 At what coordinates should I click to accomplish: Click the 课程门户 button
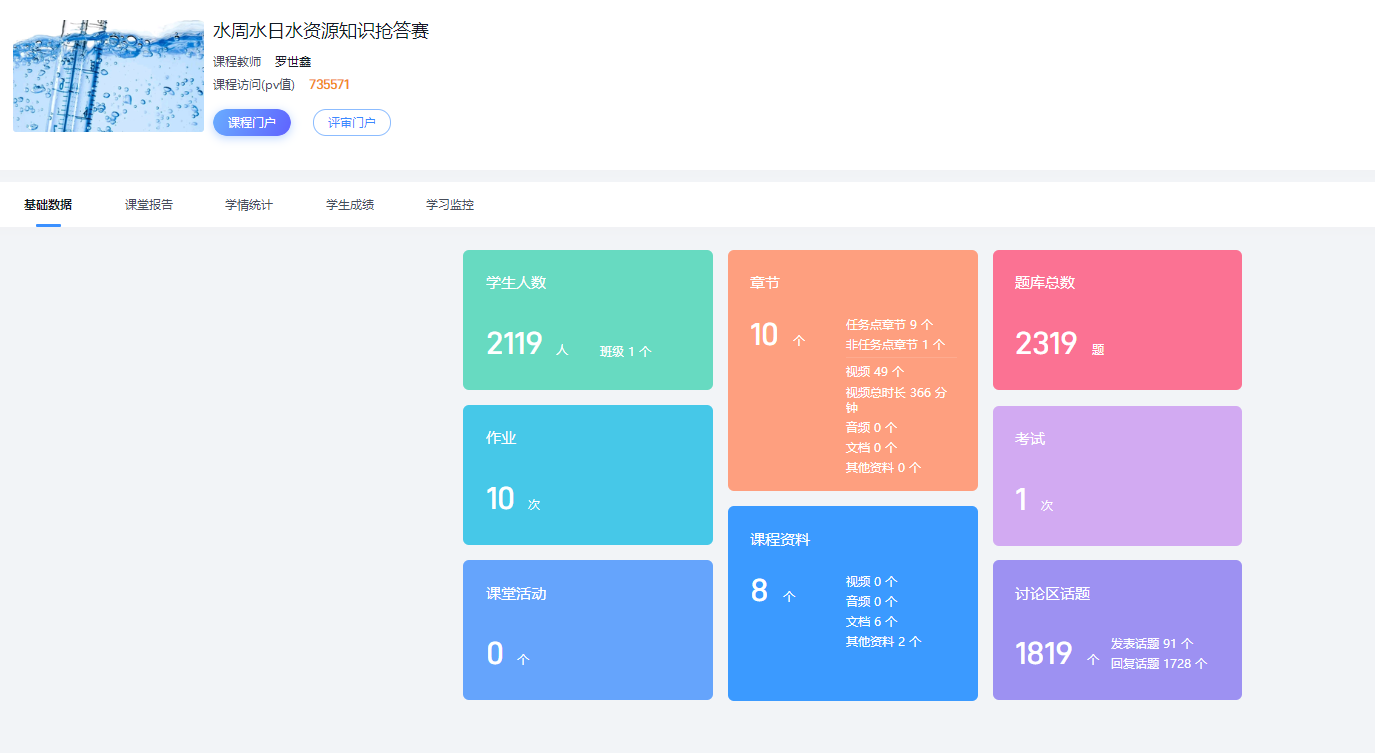coord(252,123)
